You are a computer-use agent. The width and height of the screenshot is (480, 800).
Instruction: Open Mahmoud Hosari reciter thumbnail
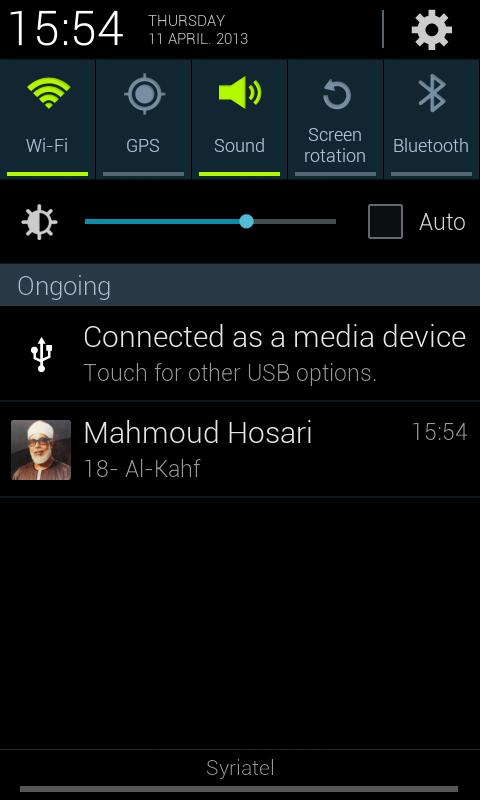pos(41,450)
